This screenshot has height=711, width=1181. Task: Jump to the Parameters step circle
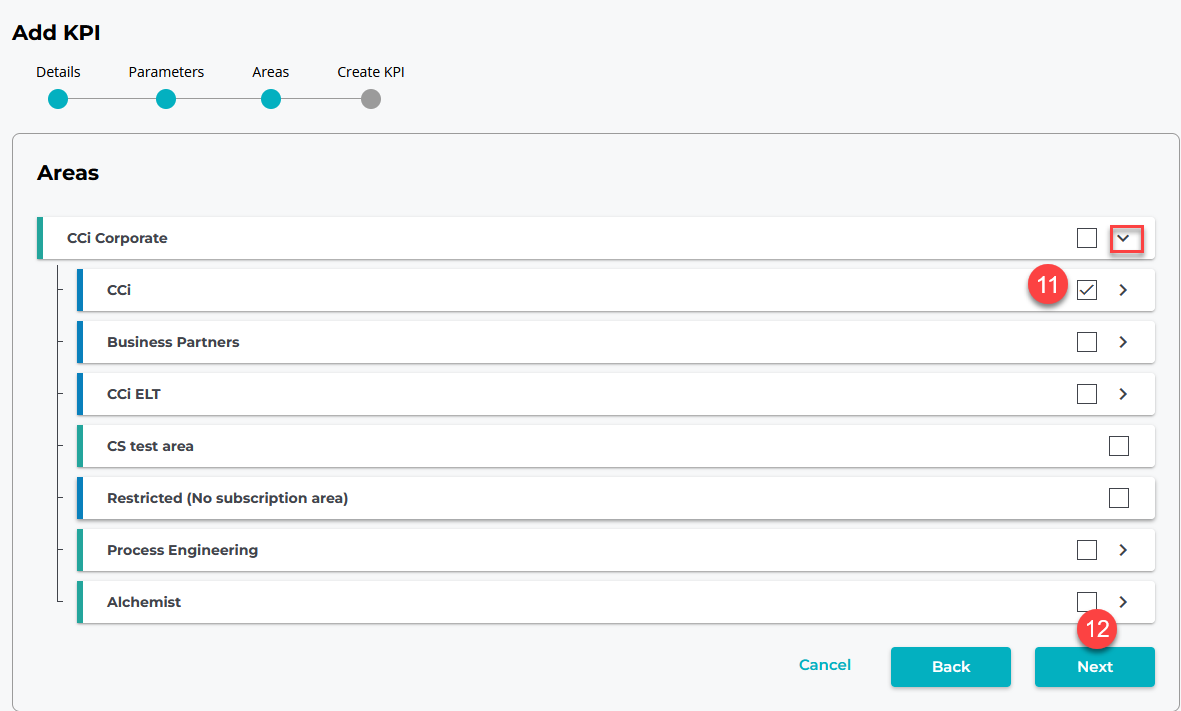pyautogui.click(x=166, y=99)
